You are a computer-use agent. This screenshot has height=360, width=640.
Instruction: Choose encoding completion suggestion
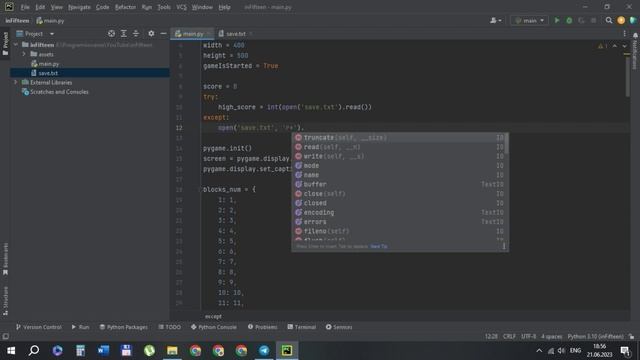(x=399, y=213)
